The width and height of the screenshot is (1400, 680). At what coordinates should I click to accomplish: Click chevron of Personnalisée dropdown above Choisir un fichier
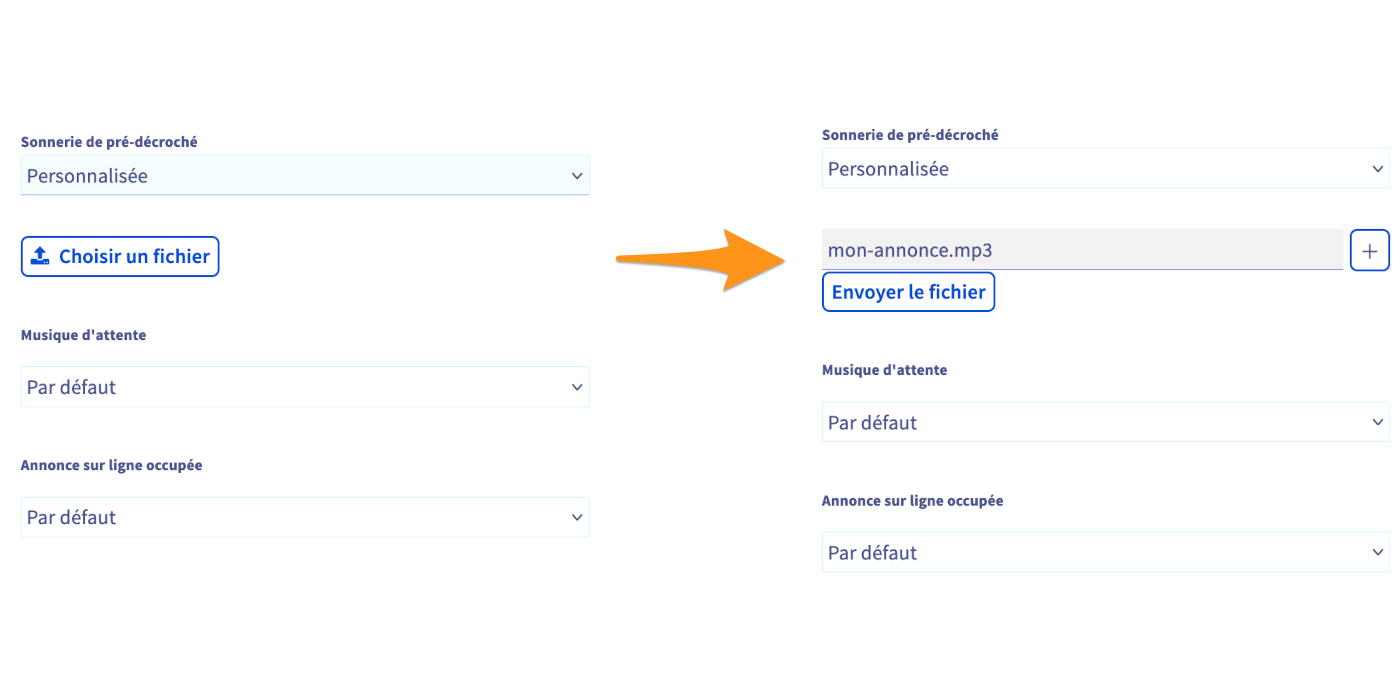(577, 176)
